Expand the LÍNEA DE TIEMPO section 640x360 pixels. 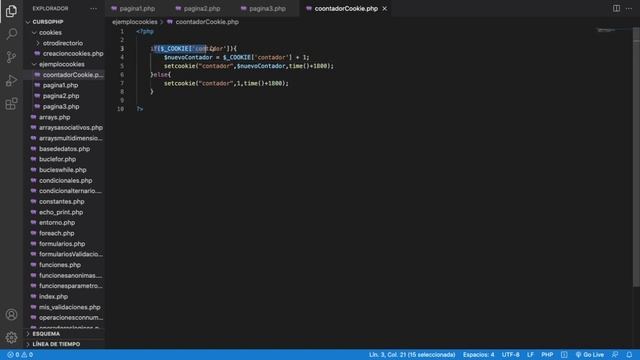pyautogui.click(x=56, y=344)
